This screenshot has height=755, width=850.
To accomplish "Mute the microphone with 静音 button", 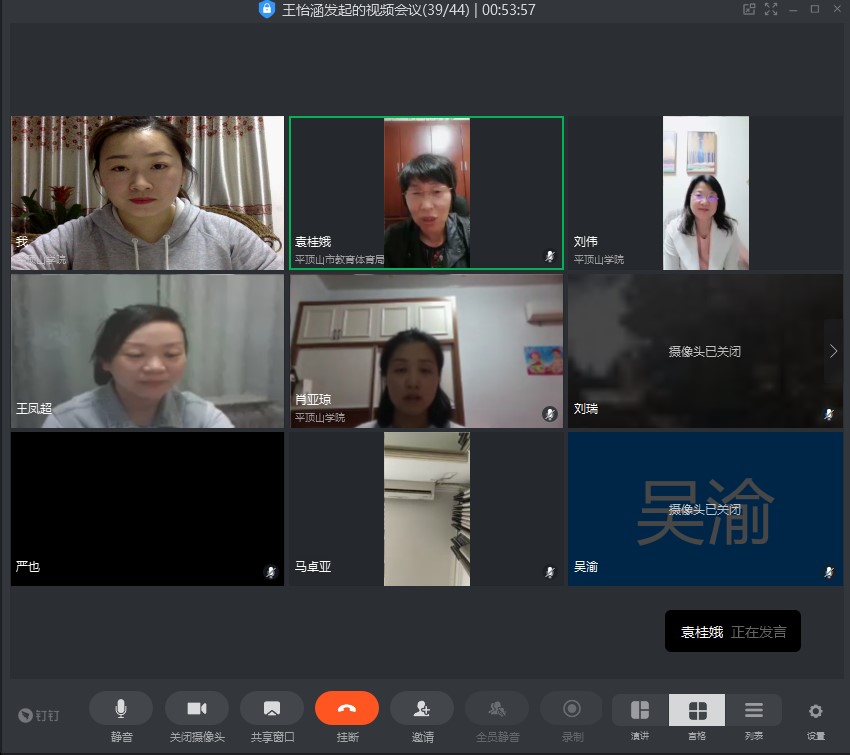I will (x=121, y=708).
